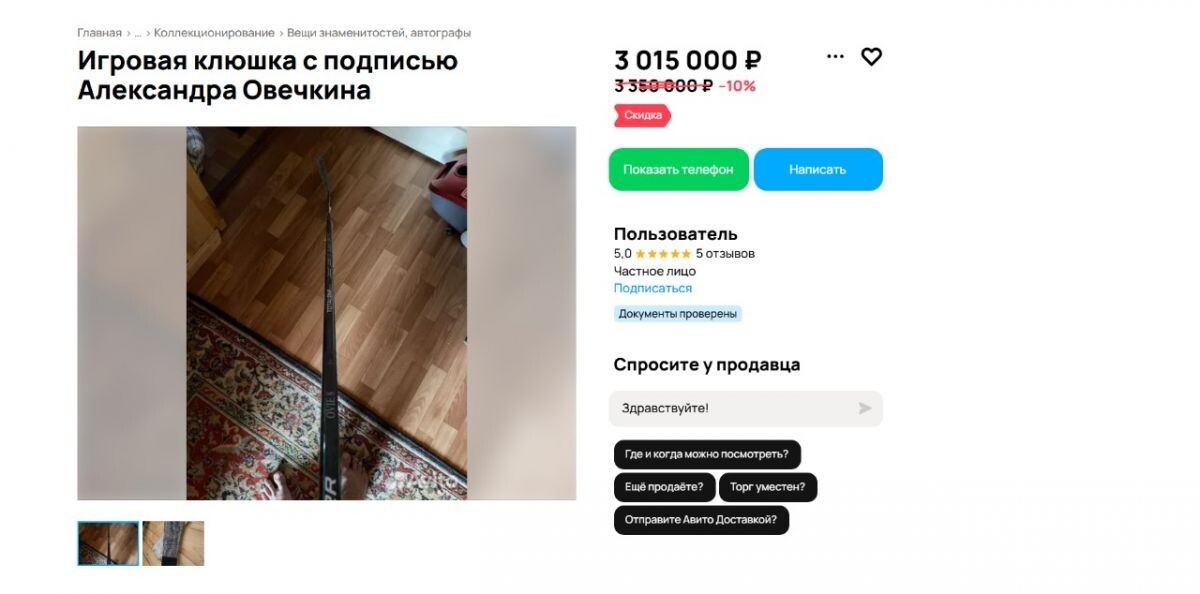Click the blue "Написать" button
Screen dimensions: 1200x594
(818, 169)
